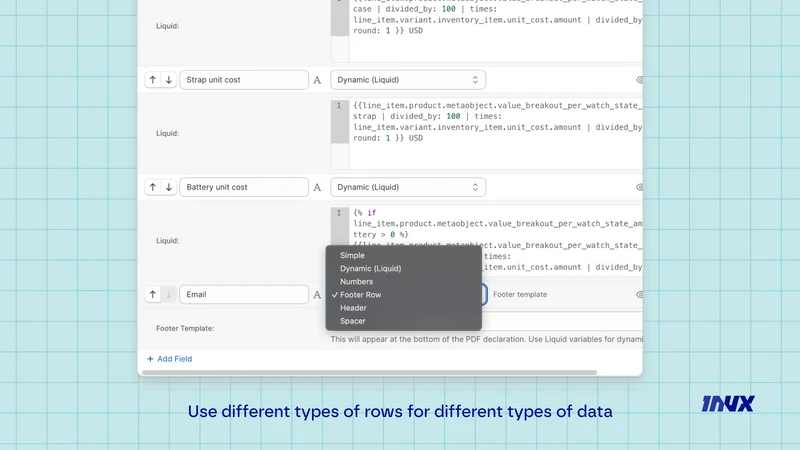Toggle visibility of the Email row
Screen dimensions: 800x450
coord(639,294)
